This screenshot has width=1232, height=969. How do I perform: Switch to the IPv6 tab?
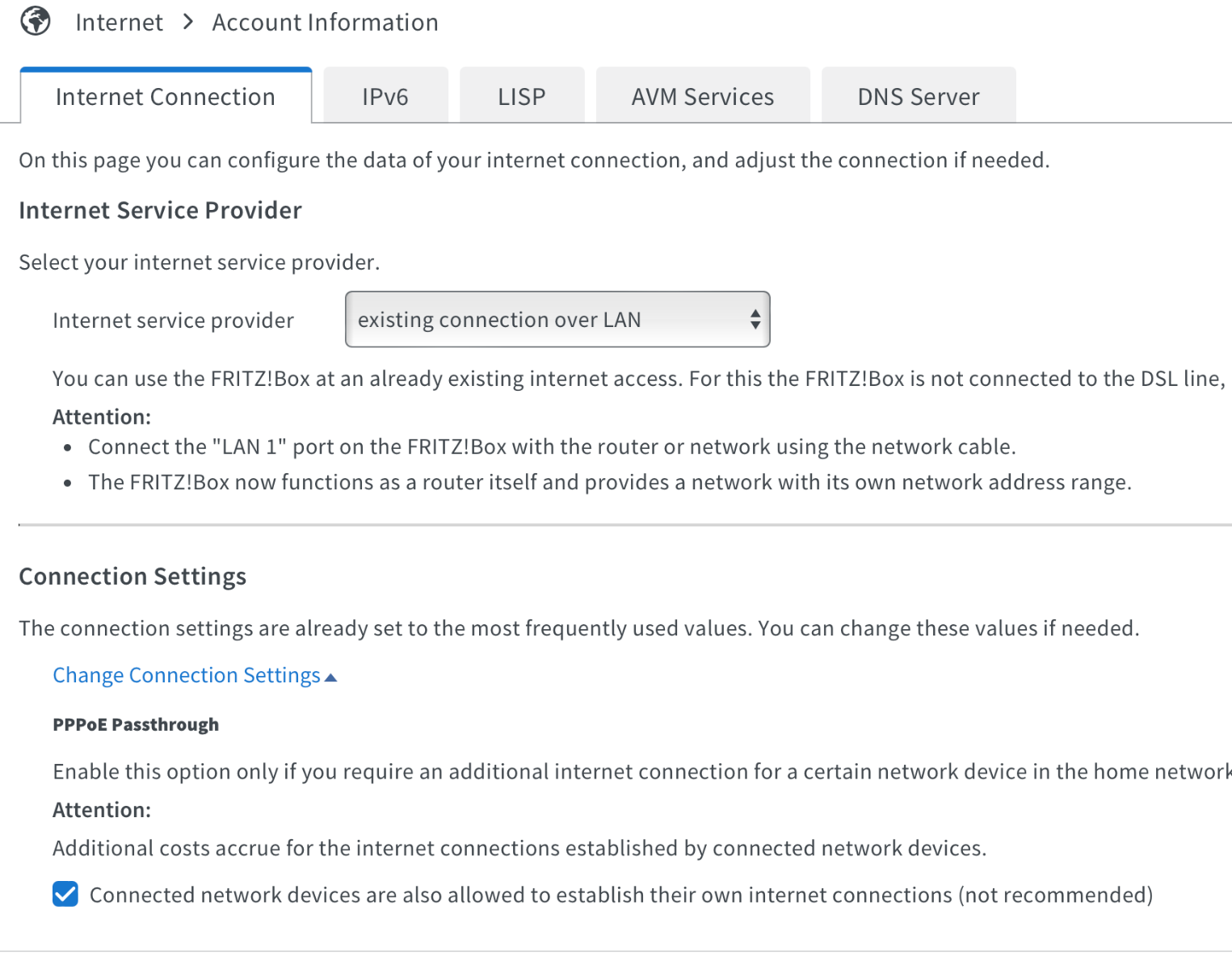385,96
